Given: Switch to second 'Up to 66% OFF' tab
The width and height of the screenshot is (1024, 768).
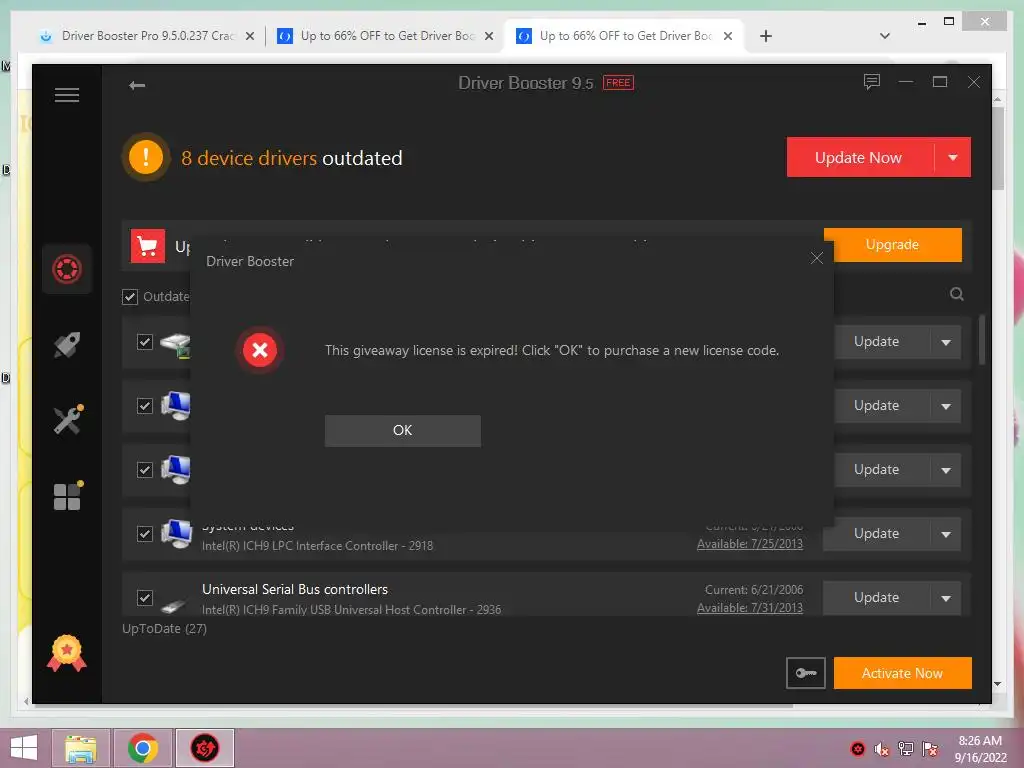Looking at the screenshot, I should [385, 36].
